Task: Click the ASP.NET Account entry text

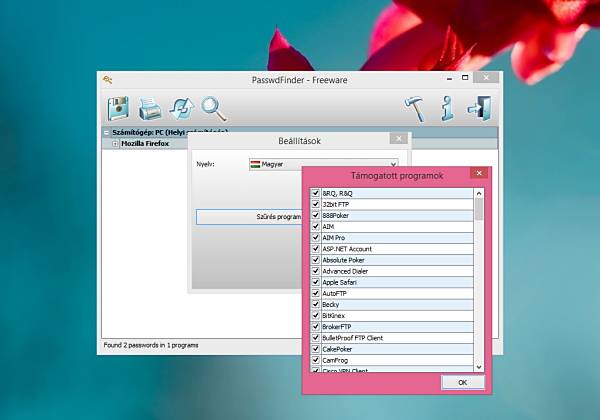Action: pos(347,249)
